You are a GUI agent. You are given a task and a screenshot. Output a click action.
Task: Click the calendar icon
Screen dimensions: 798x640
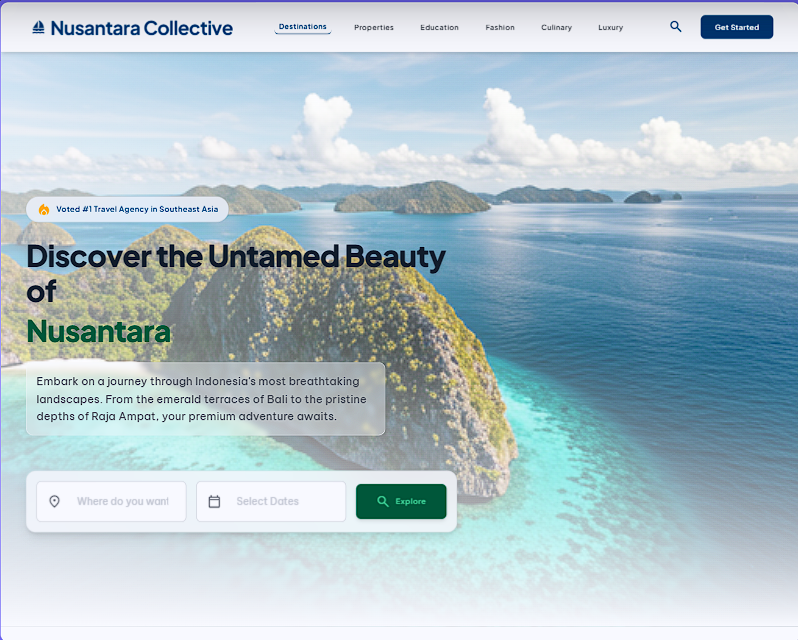214,502
